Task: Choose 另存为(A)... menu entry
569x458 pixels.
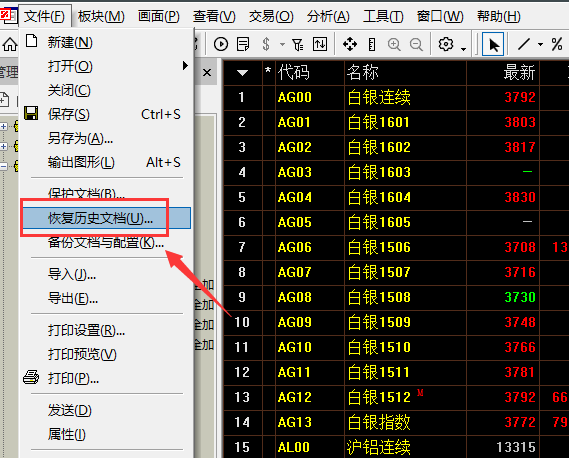Action: [x=106, y=138]
